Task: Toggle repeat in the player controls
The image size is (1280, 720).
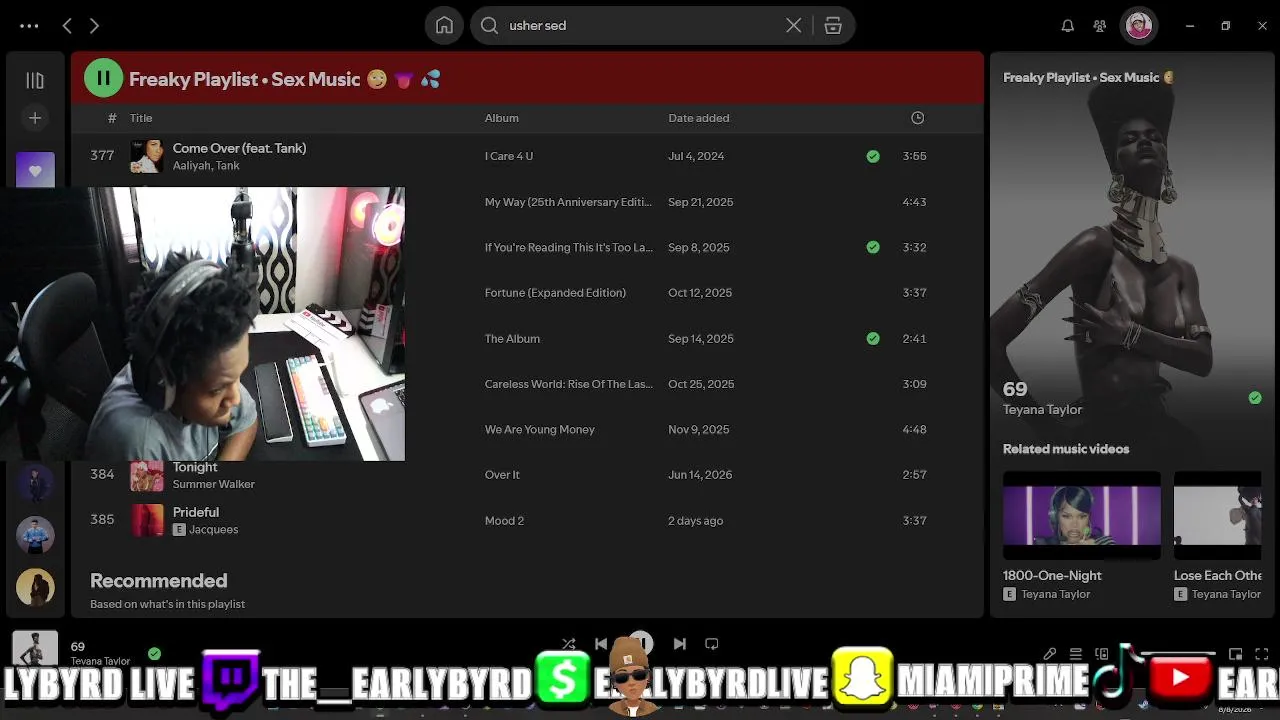Action: pos(712,644)
